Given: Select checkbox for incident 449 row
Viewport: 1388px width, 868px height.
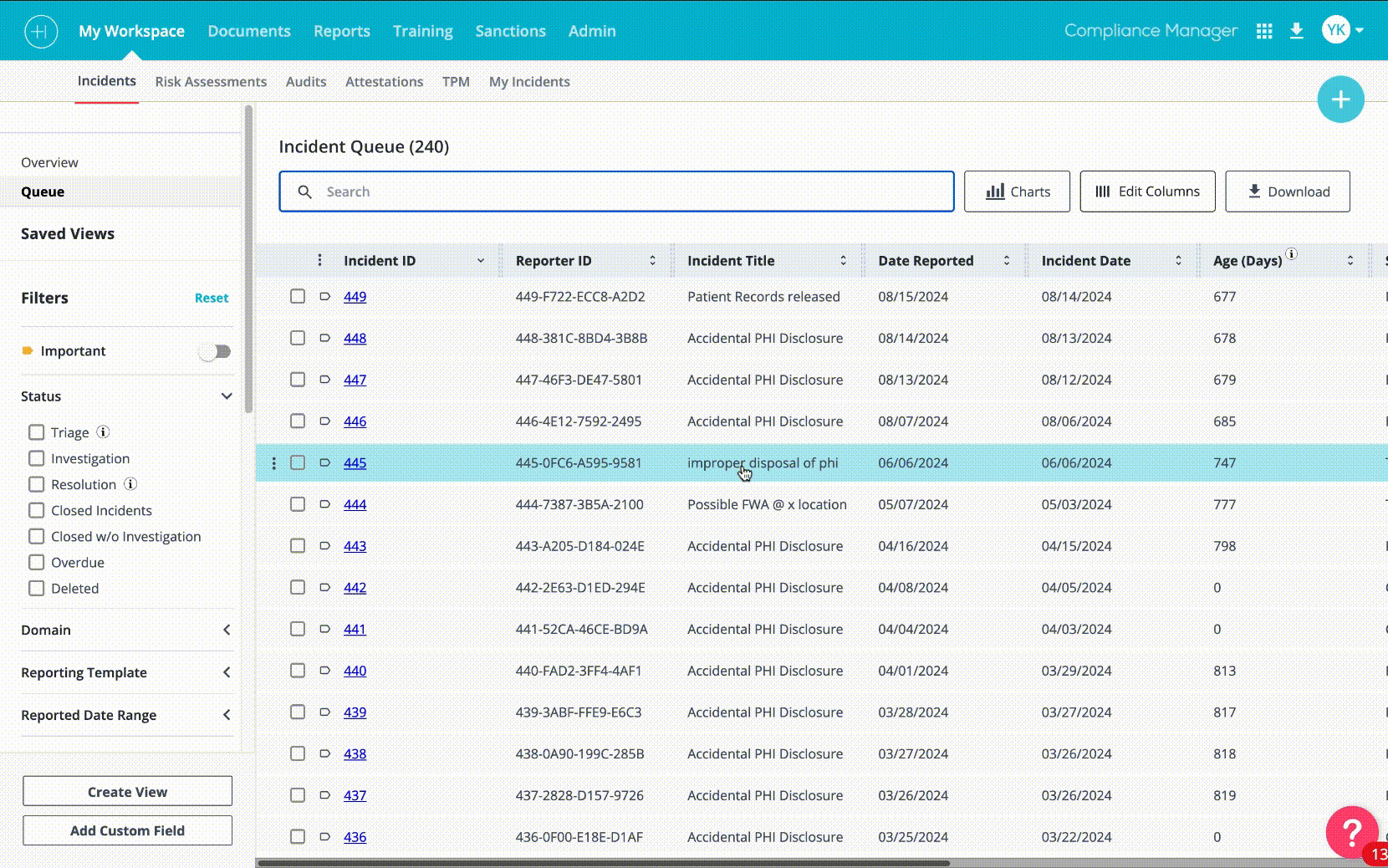Looking at the screenshot, I should (298, 296).
